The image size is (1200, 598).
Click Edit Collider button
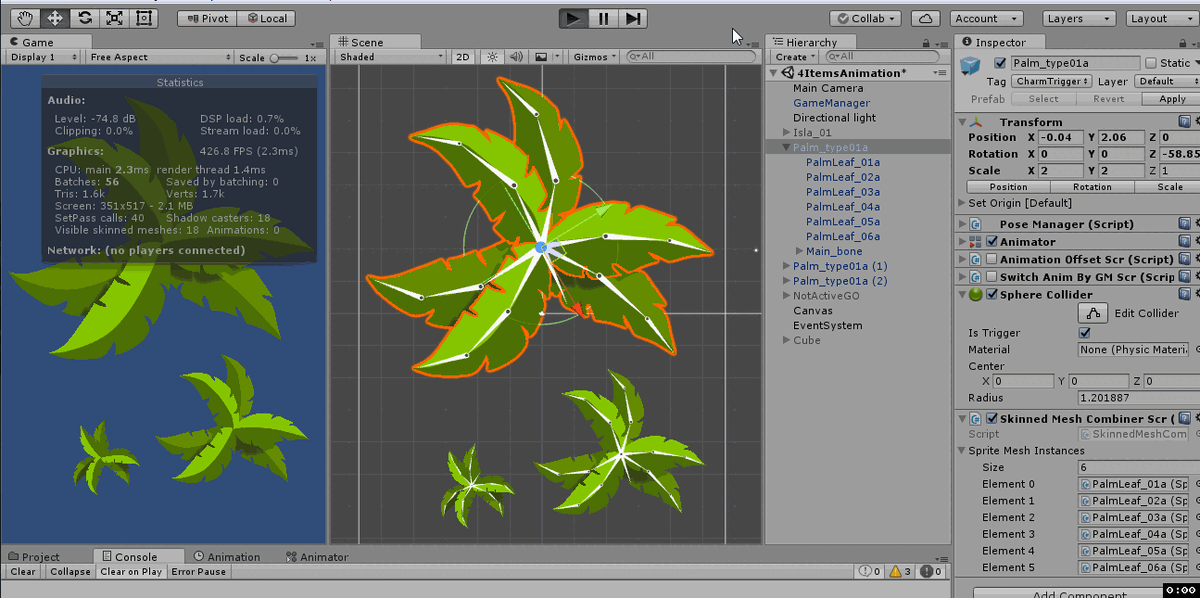pos(1092,313)
